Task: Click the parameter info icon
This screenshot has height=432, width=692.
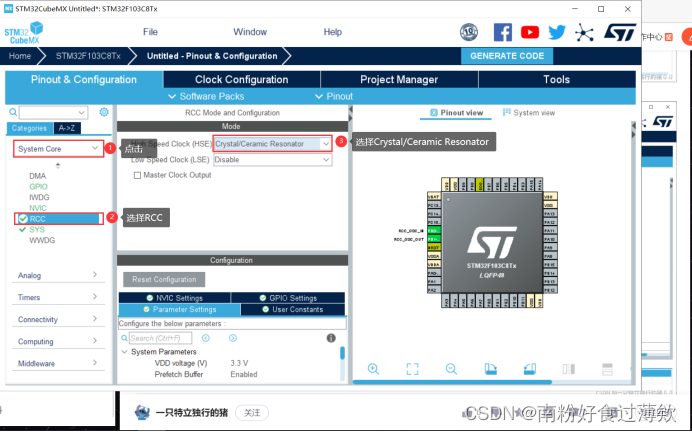Action: pos(331,338)
